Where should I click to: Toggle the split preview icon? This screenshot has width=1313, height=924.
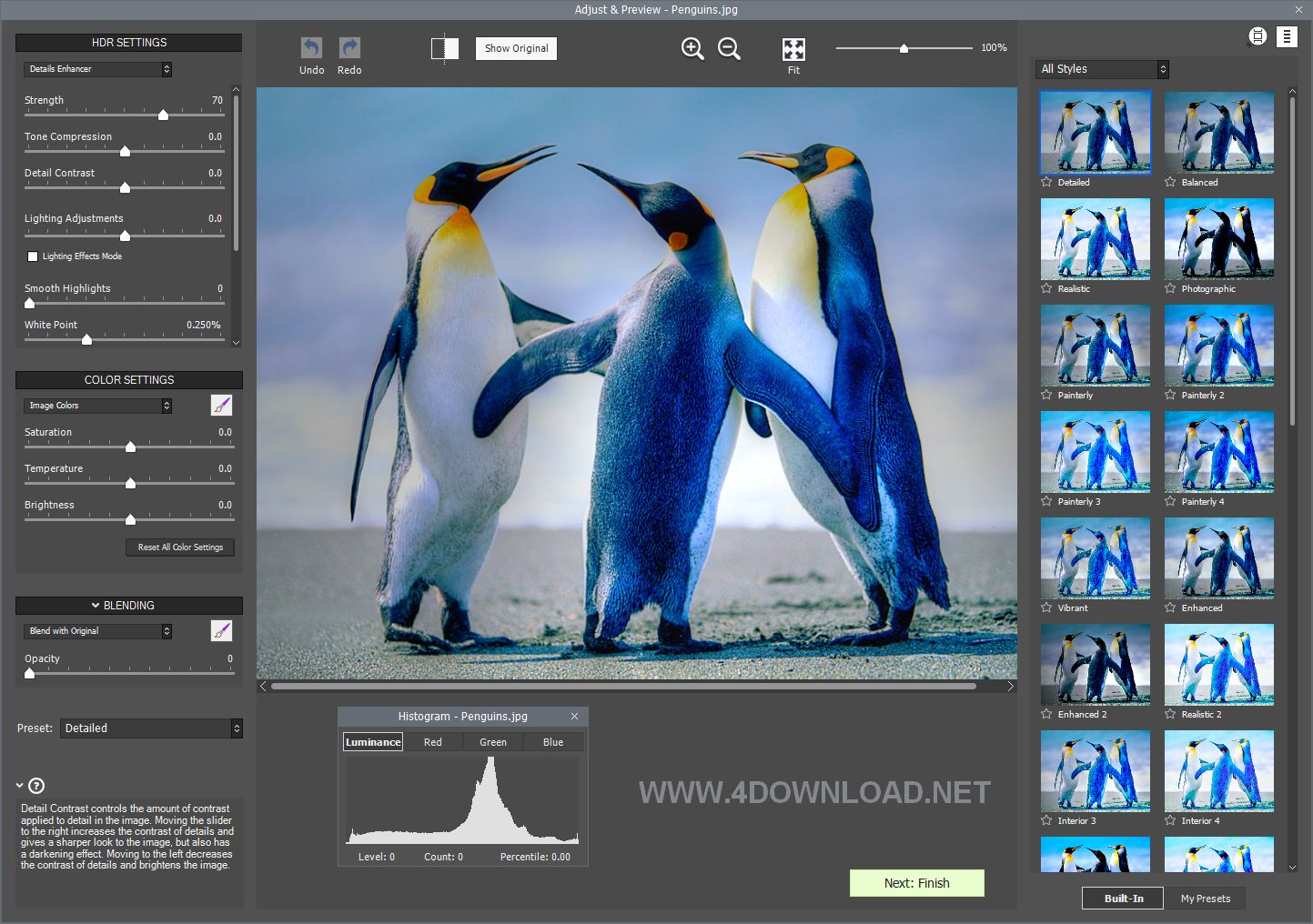(x=444, y=49)
